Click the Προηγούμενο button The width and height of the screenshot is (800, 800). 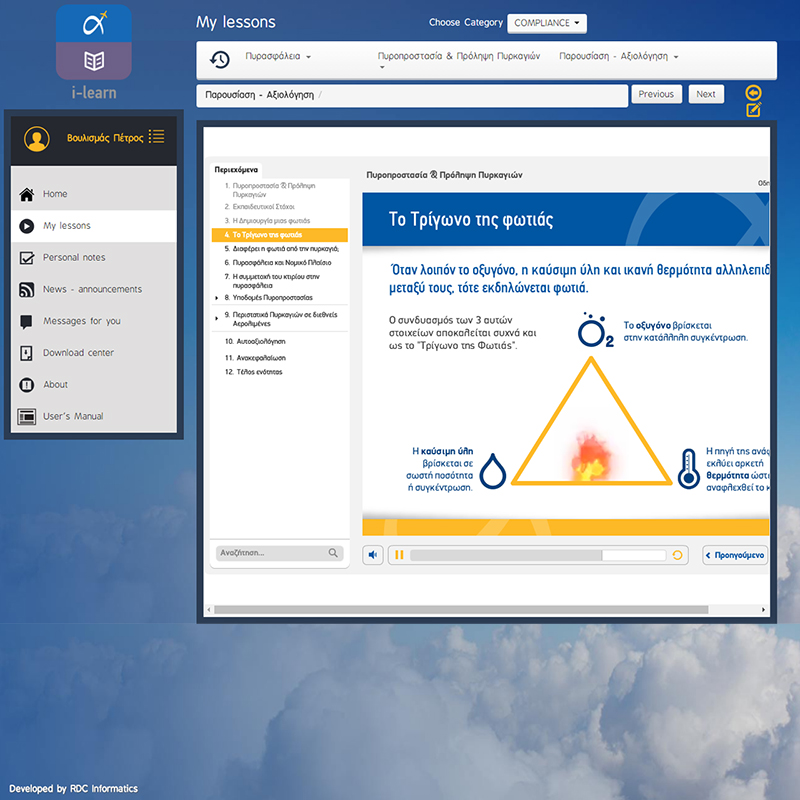(x=736, y=555)
